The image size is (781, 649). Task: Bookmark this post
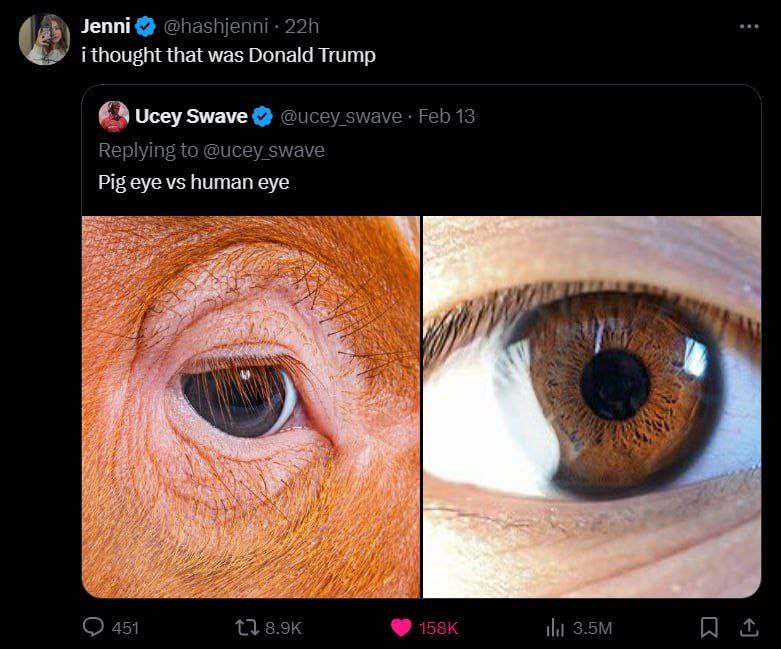click(709, 627)
